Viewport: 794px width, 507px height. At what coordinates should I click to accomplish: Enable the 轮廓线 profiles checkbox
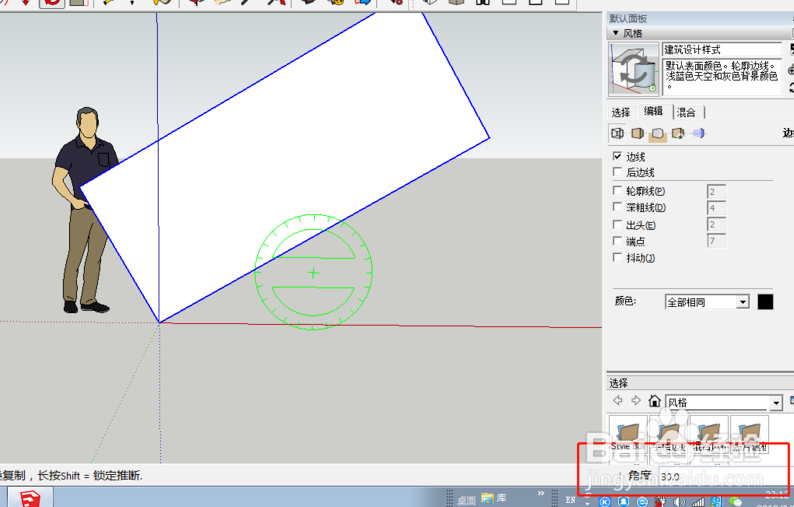[617, 190]
